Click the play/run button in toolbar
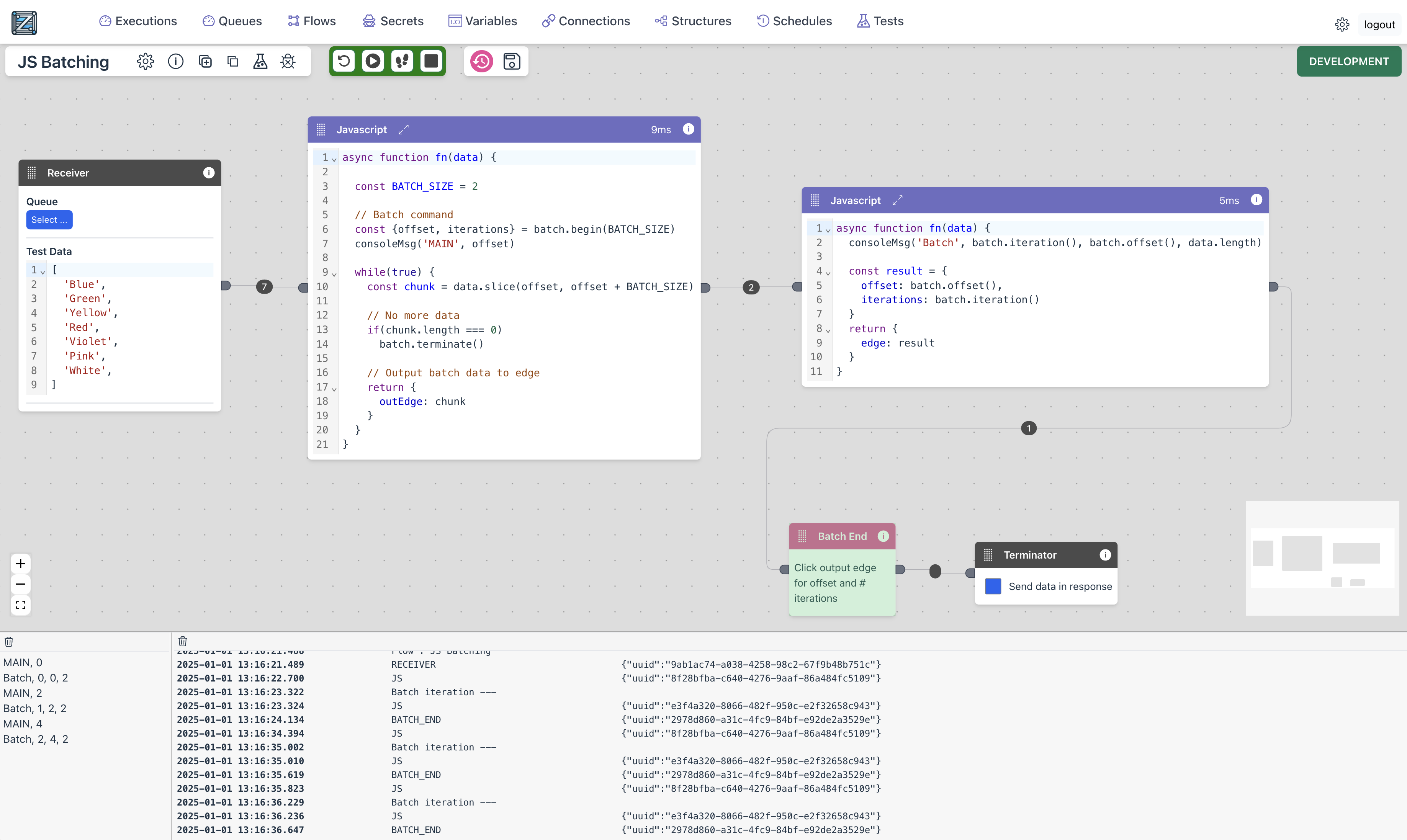The height and width of the screenshot is (840, 1407). point(371,61)
